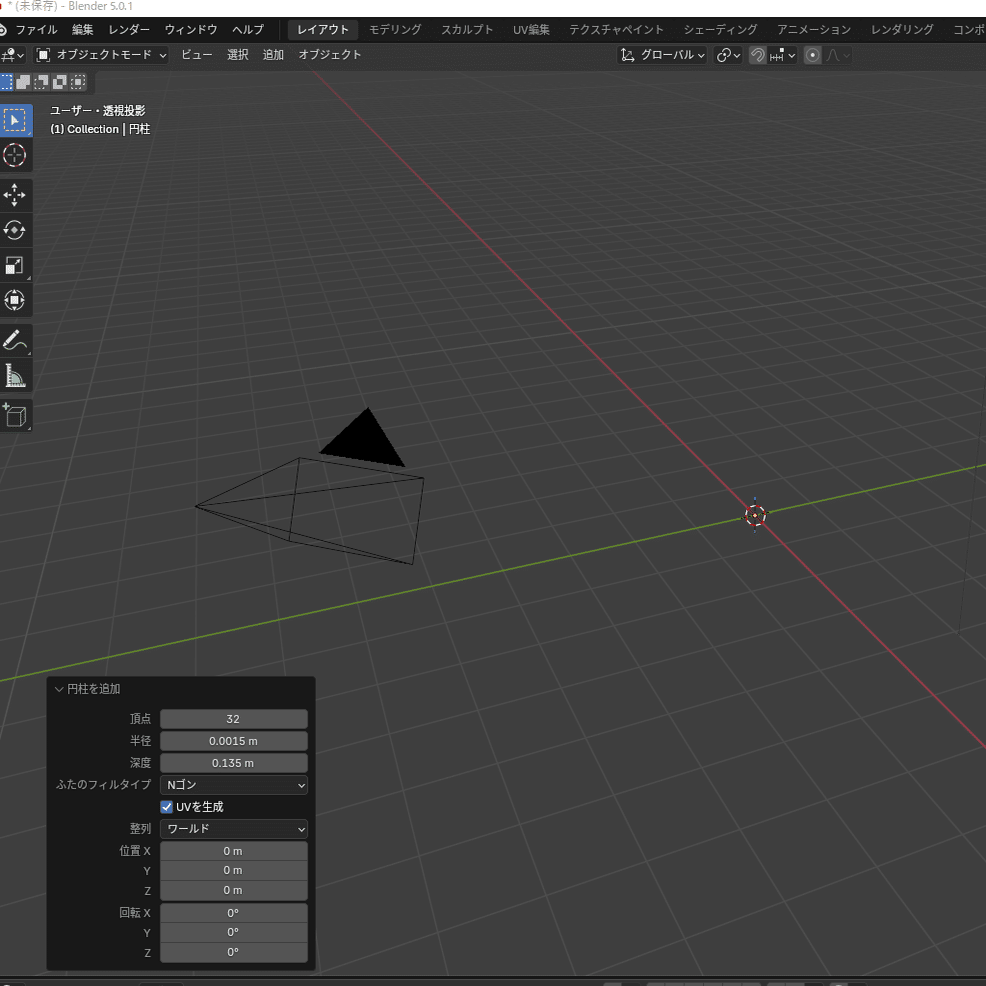This screenshot has height=986, width=986.
Task: Click the ユーザー・透視投影 view label
Action: (97, 111)
